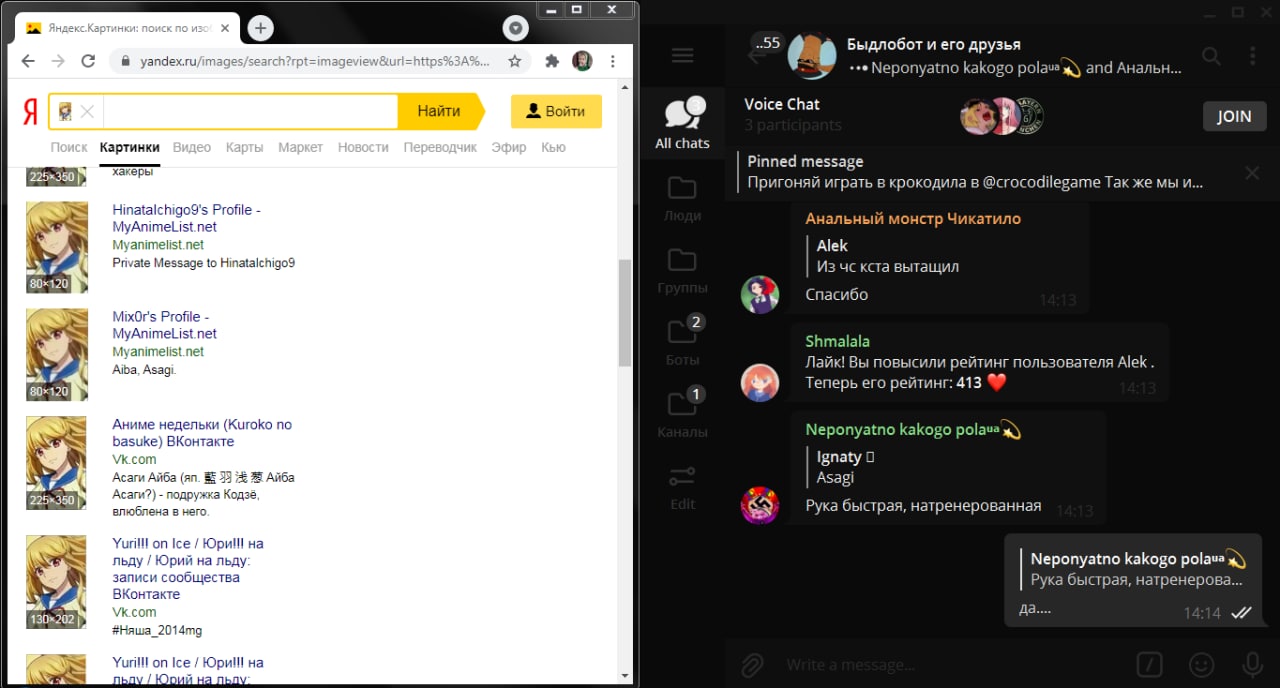Open new tab in Chrome
1280x688 pixels.
pyautogui.click(x=261, y=28)
